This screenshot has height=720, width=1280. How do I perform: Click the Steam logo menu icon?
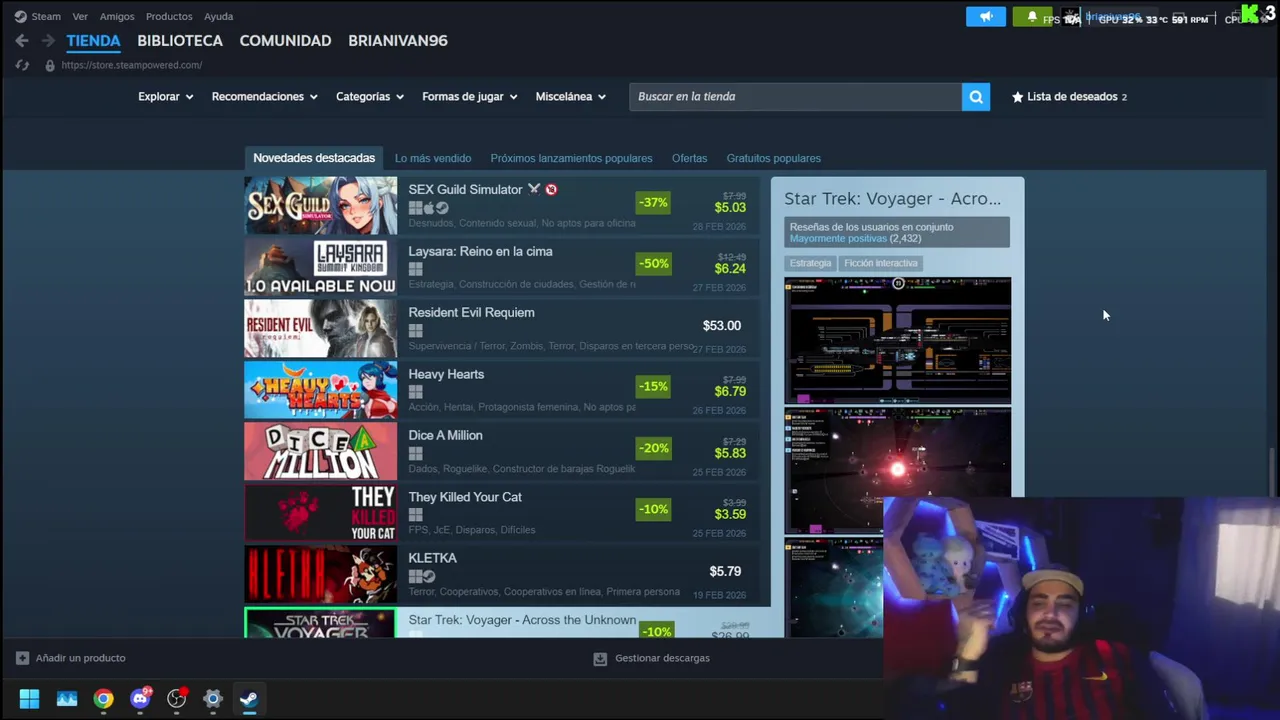click(20, 16)
